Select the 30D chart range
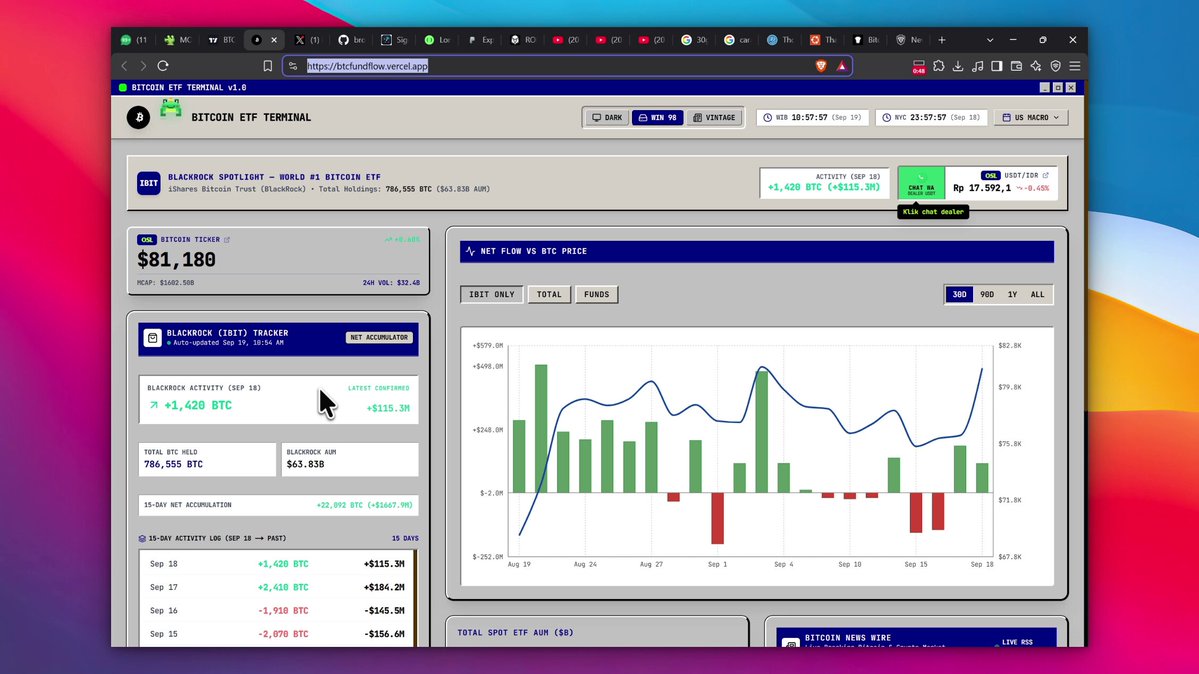 959,294
